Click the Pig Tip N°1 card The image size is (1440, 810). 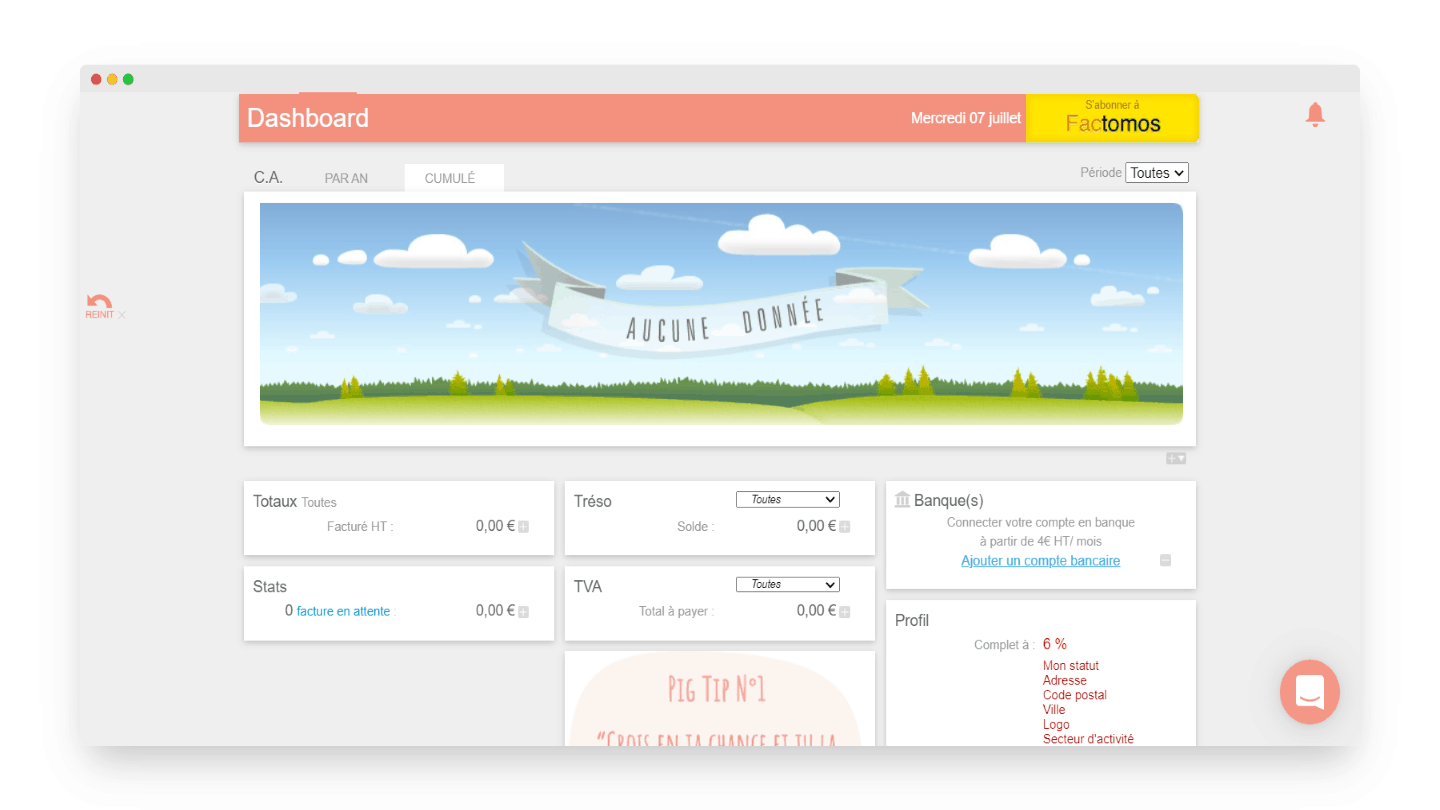(719, 699)
